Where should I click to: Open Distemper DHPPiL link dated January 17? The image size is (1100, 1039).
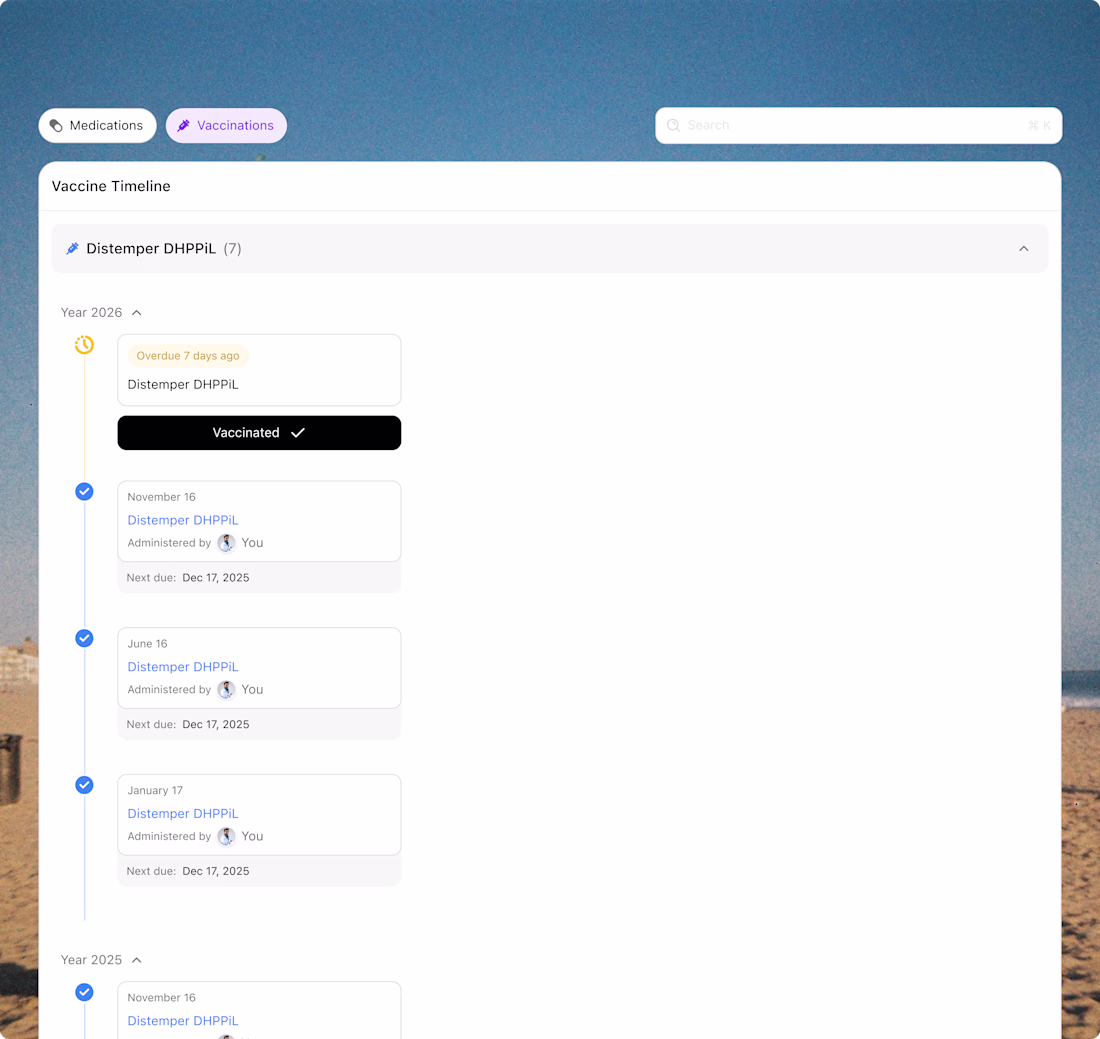coord(183,813)
